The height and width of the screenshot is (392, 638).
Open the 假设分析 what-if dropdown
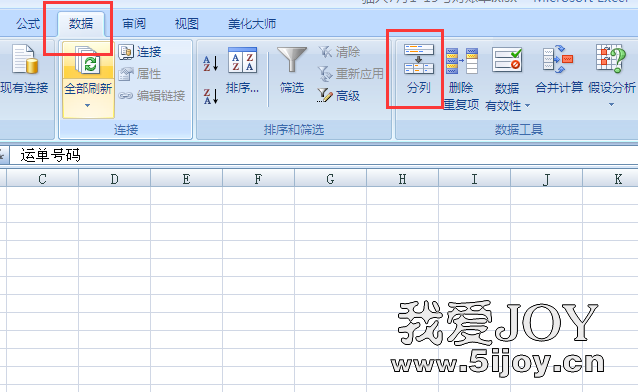611,105
